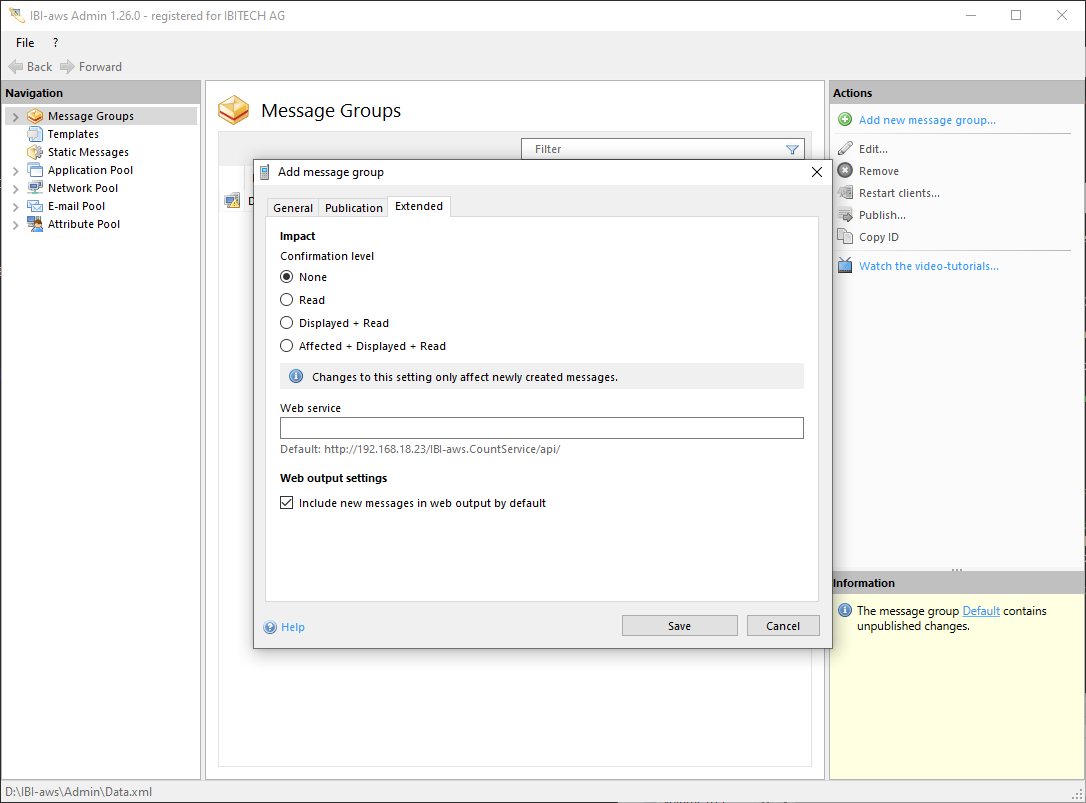The width and height of the screenshot is (1086, 803).
Task: Click the Publish icon in Actions
Action: pos(845,215)
